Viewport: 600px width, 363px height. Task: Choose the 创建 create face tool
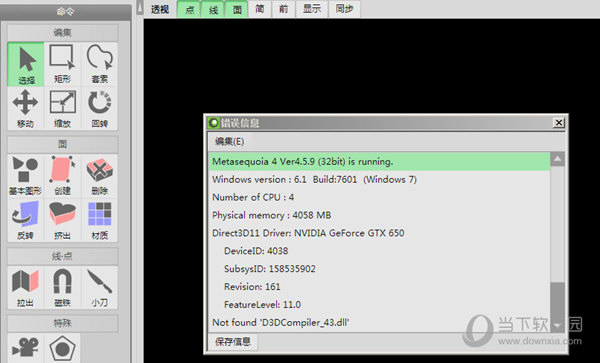point(62,176)
